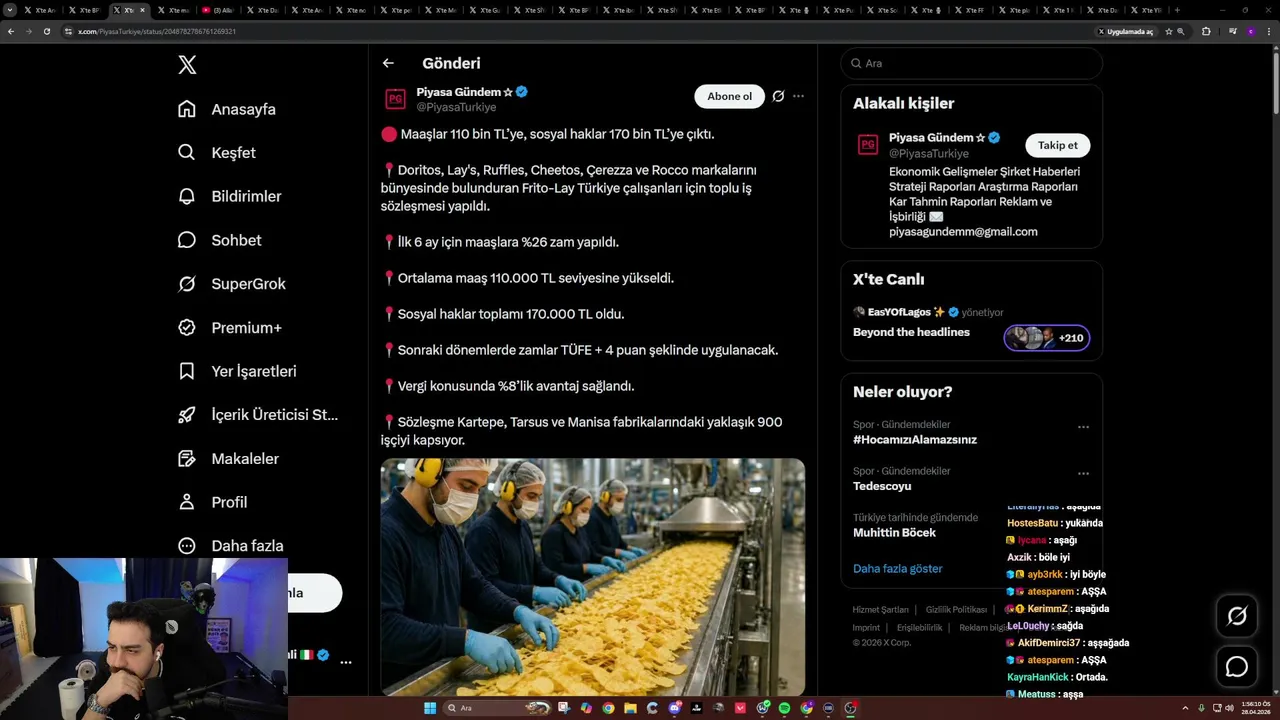The height and width of the screenshot is (720, 1280).
Task: Click the browser address bar
Action: (580, 31)
